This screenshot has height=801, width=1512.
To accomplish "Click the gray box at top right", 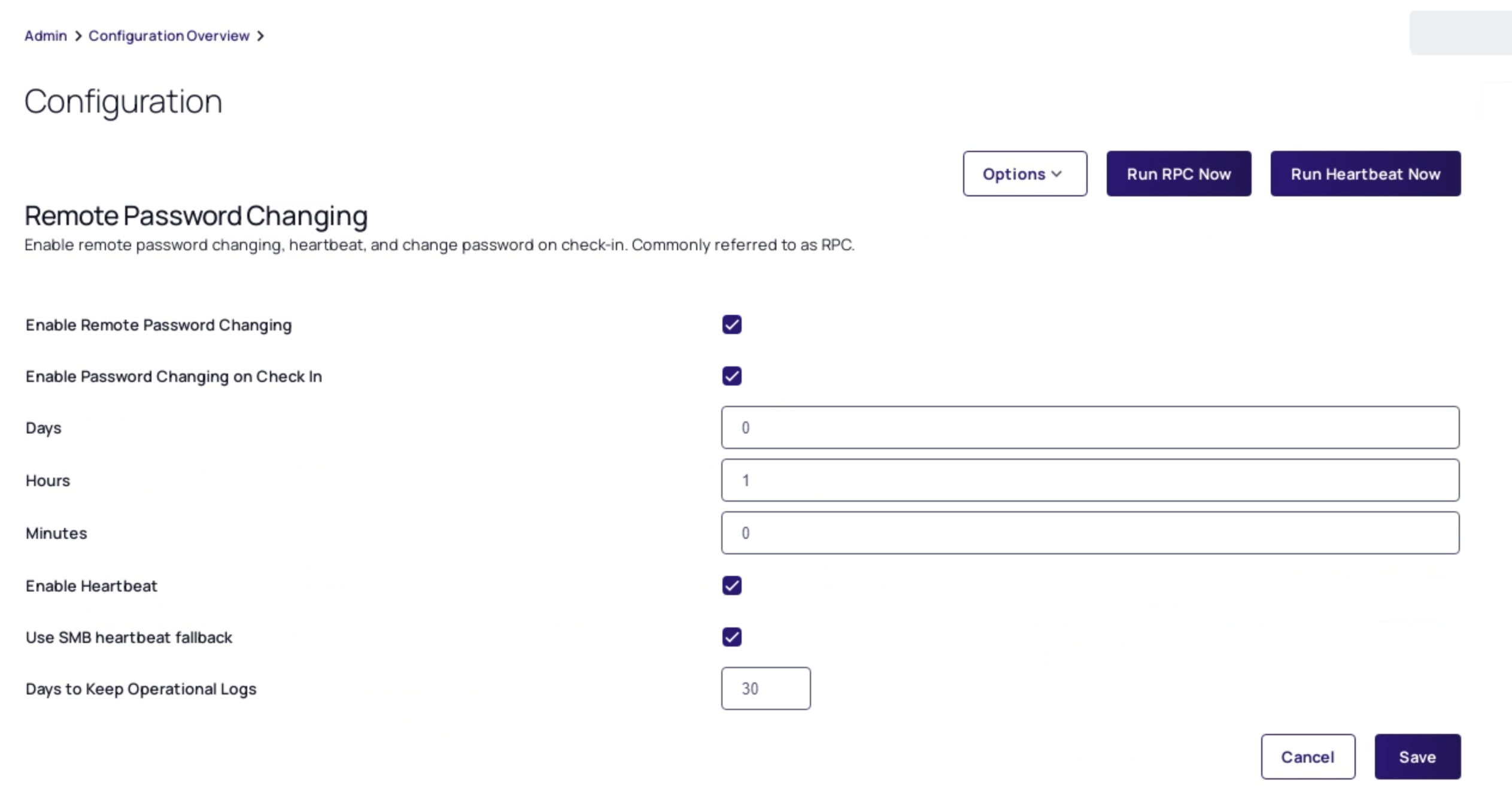I will [1461, 32].
